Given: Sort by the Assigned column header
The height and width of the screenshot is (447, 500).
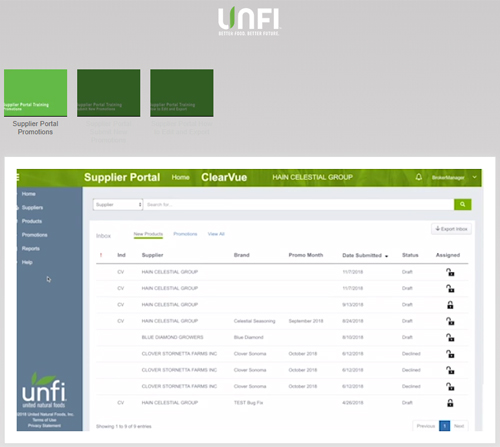Looking at the screenshot, I should (x=448, y=255).
